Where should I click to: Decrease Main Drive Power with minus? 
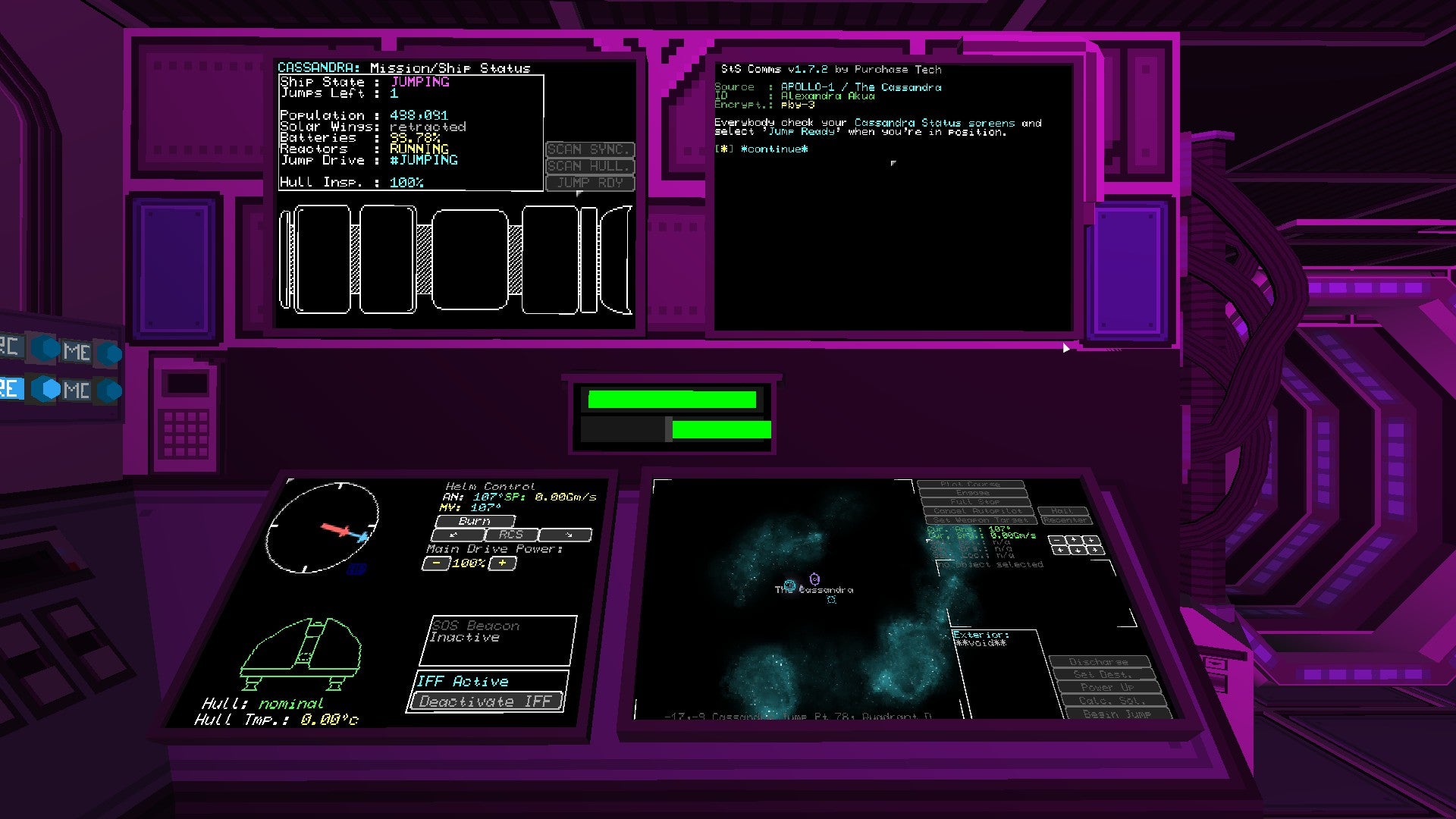click(435, 563)
